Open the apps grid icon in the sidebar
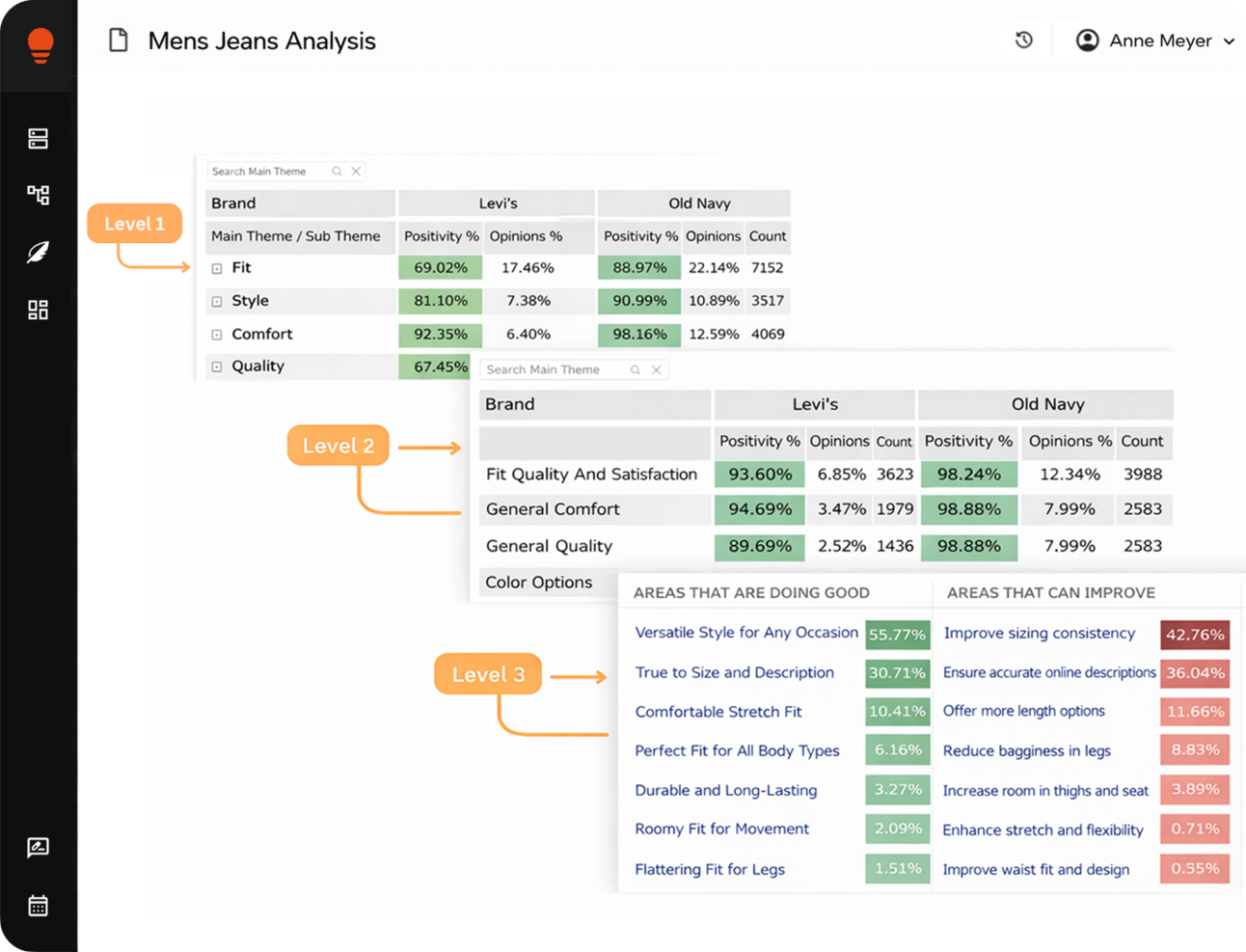 pyautogui.click(x=38, y=309)
